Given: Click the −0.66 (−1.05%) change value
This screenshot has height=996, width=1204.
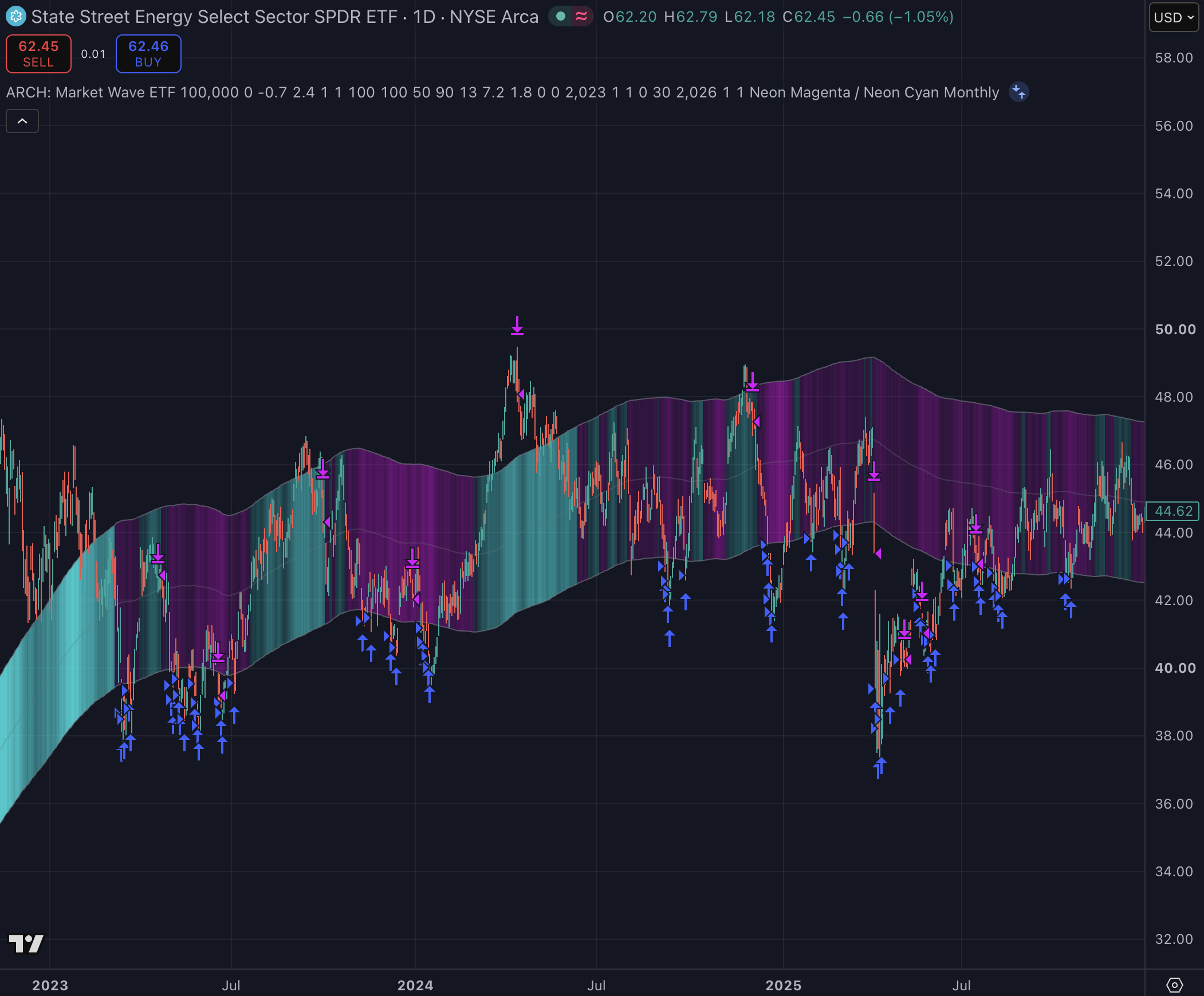Looking at the screenshot, I should pos(898,17).
